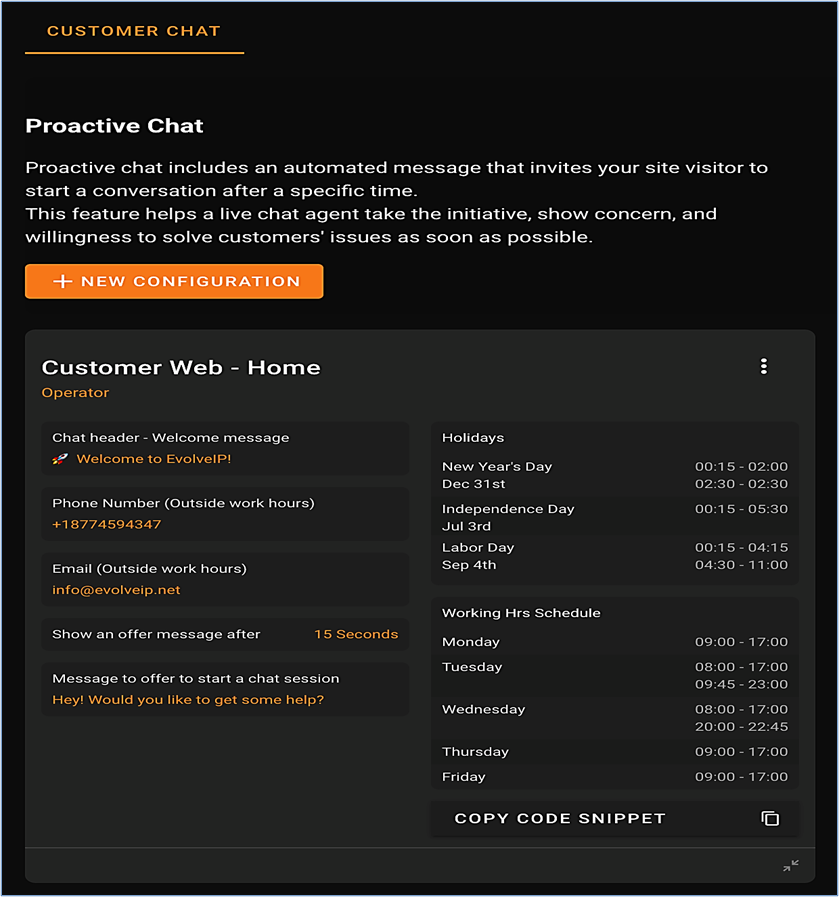Click the rocket icon in the welcome message
The height and width of the screenshot is (897, 839).
[60, 459]
